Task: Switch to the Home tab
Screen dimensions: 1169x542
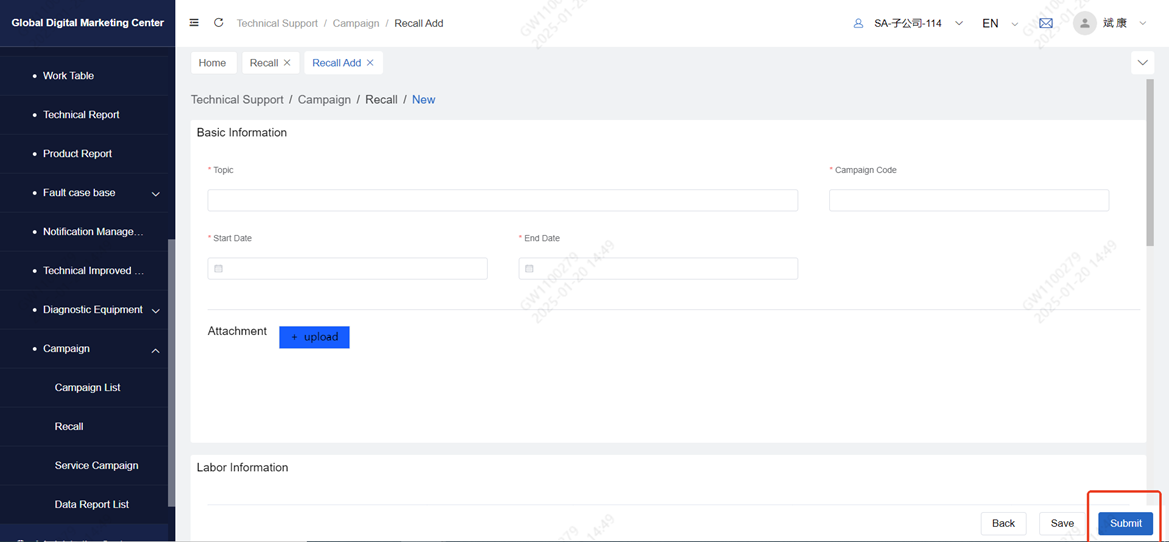Action: point(213,63)
